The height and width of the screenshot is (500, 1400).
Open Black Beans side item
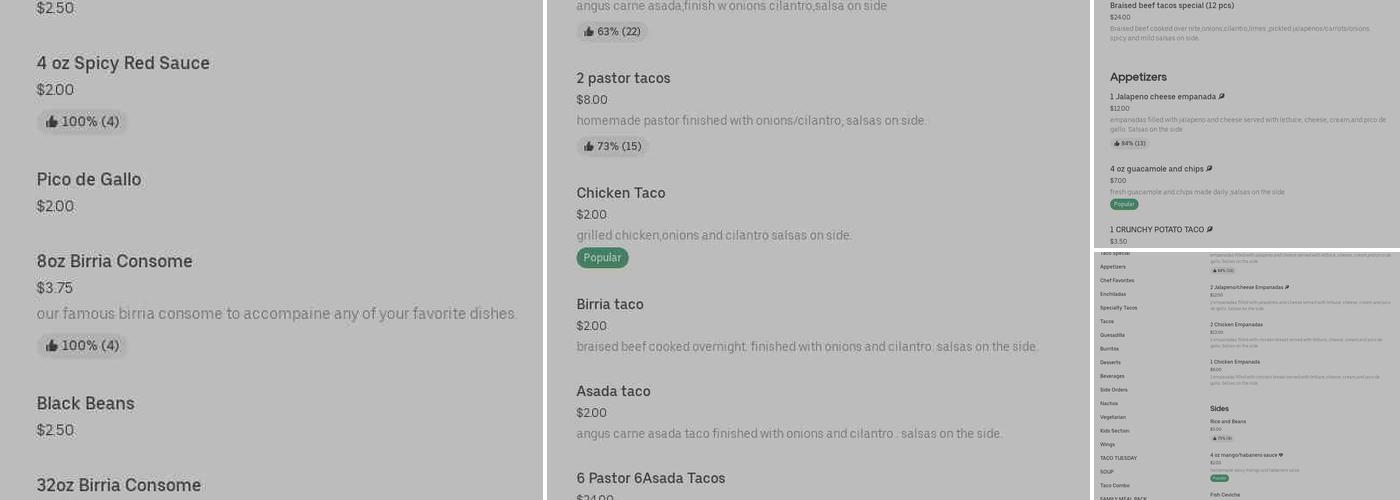[x=85, y=404]
